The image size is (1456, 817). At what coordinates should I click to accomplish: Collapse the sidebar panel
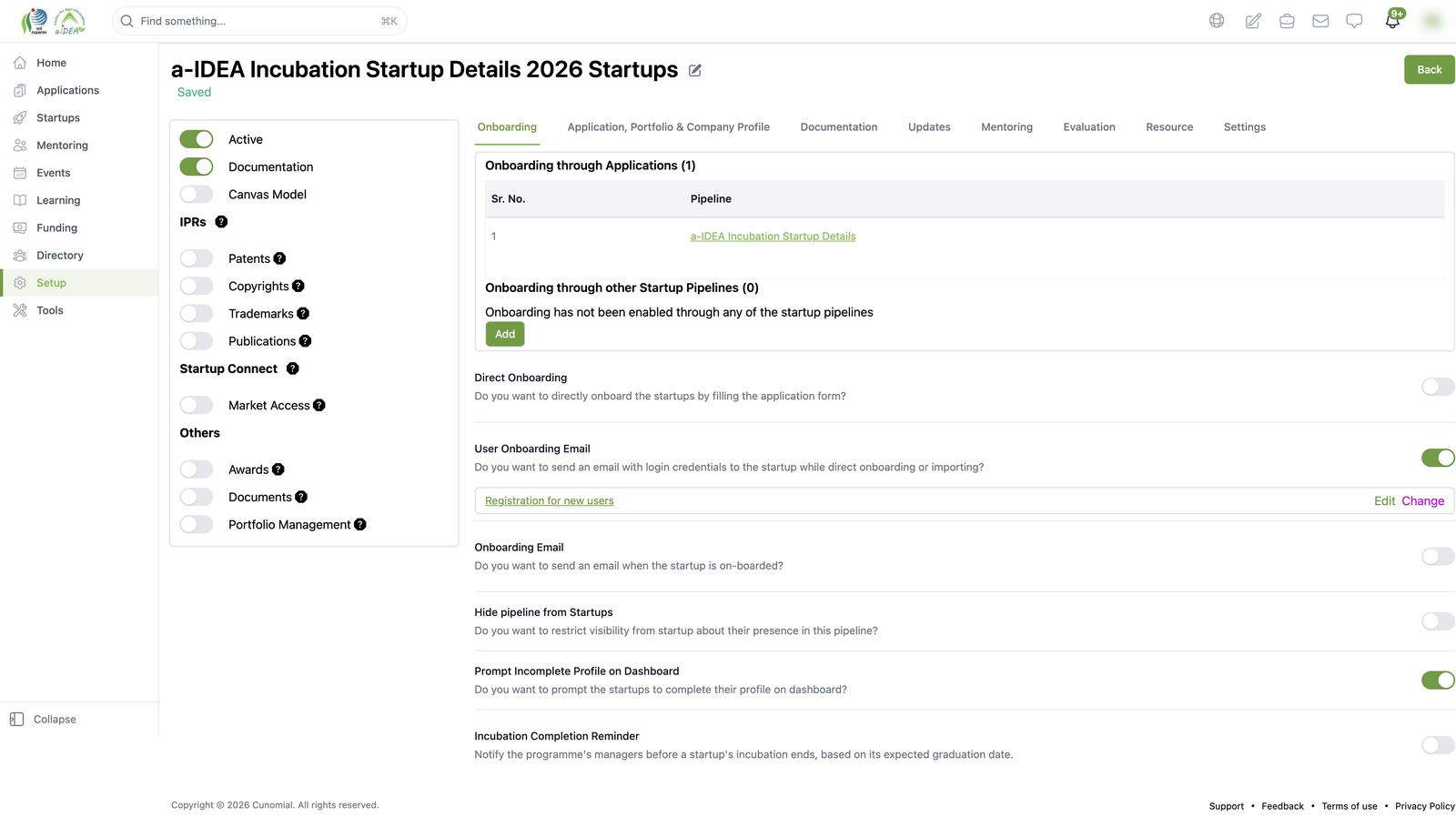click(43, 720)
